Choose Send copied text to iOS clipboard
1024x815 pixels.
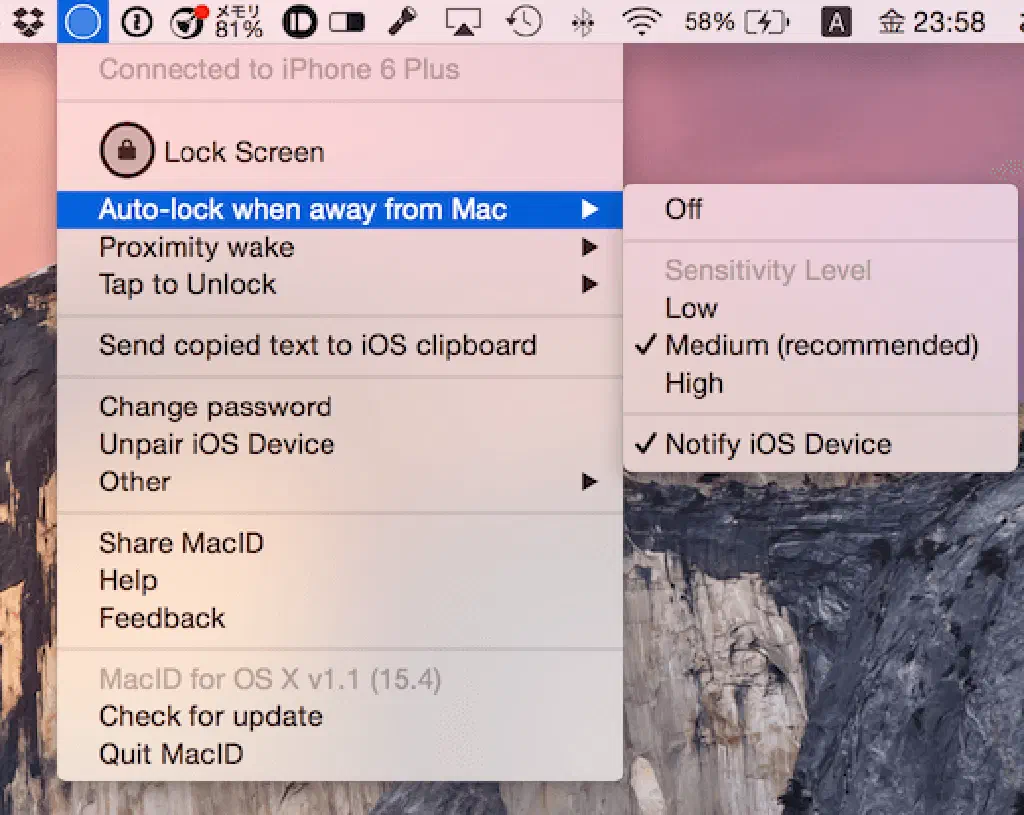[x=318, y=346]
